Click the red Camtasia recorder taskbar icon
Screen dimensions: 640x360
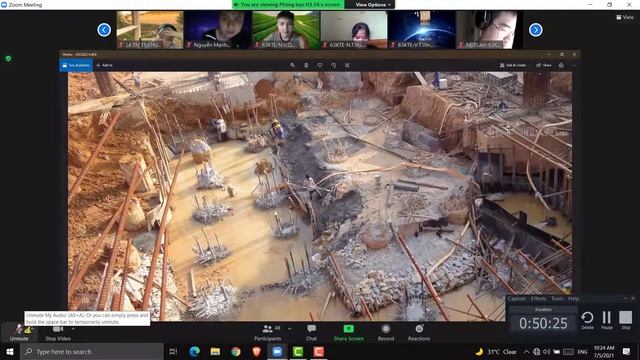[319, 351]
